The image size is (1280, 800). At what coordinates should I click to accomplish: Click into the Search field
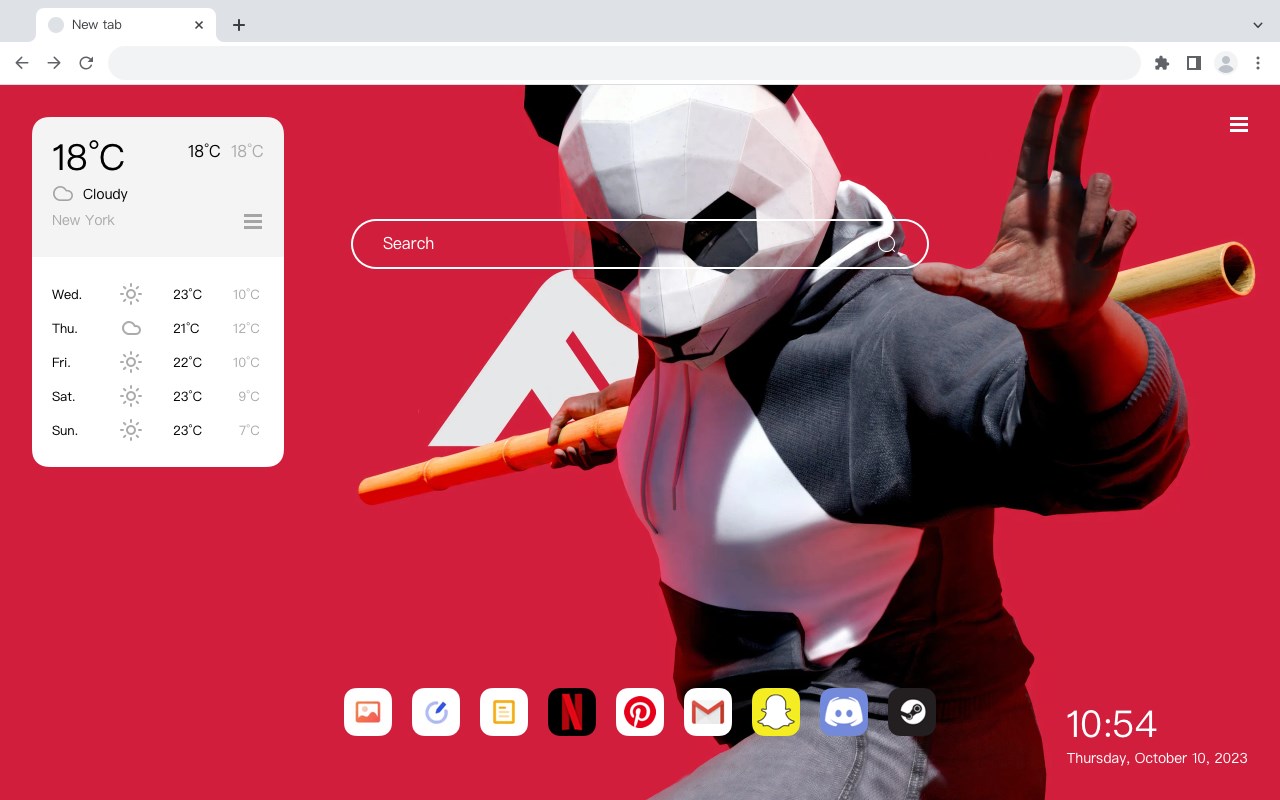point(640,244)
